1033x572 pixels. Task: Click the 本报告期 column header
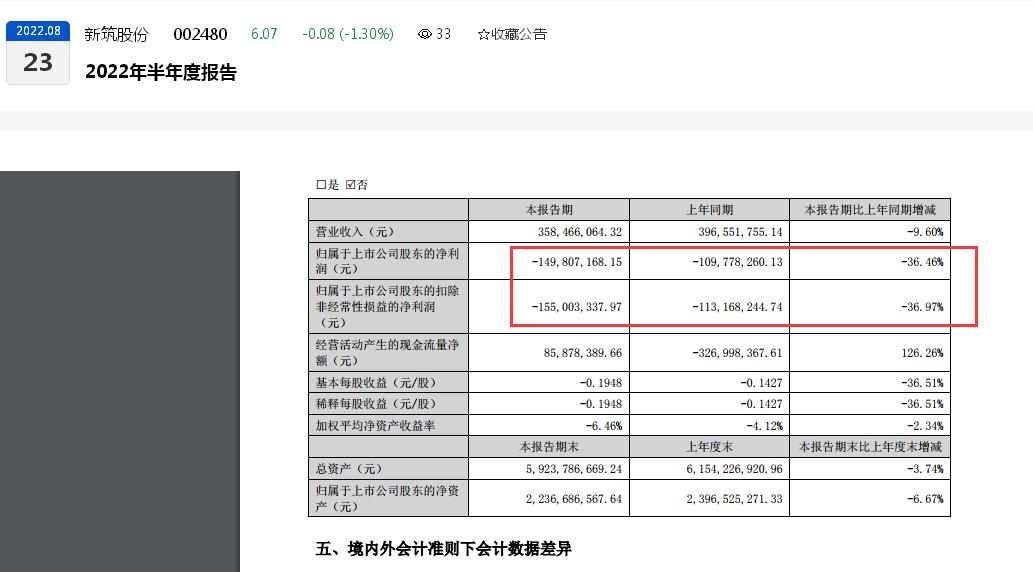point(549,210)
